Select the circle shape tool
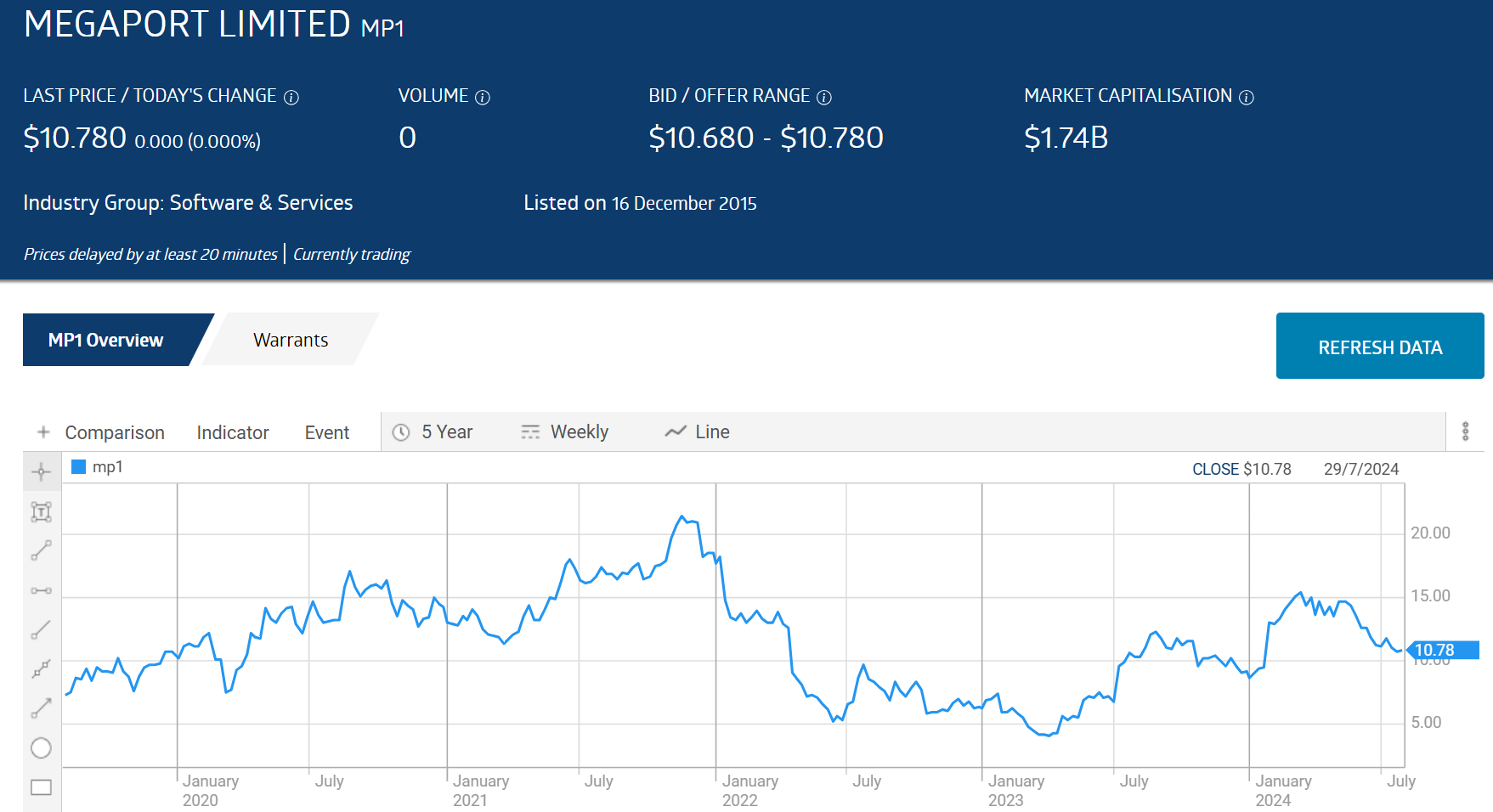 (42, 747)
